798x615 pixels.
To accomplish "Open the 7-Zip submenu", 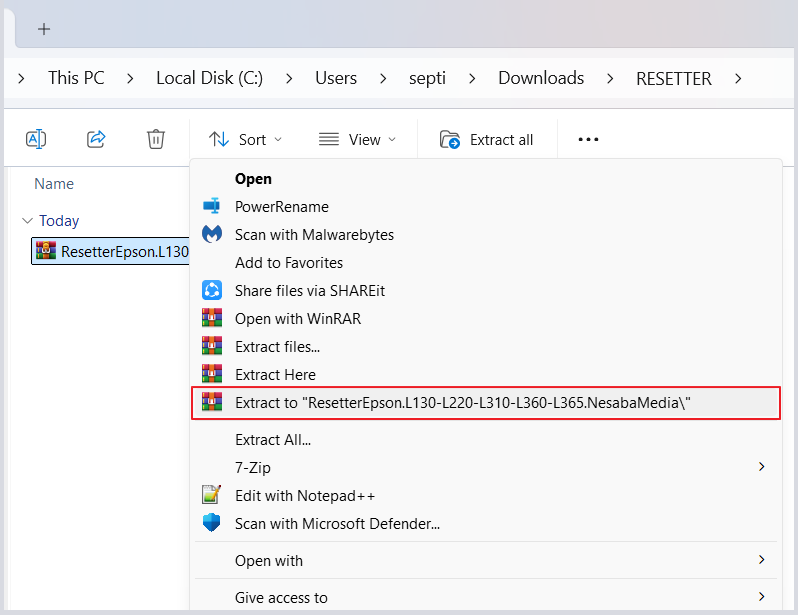I will [x=486, y=467].
